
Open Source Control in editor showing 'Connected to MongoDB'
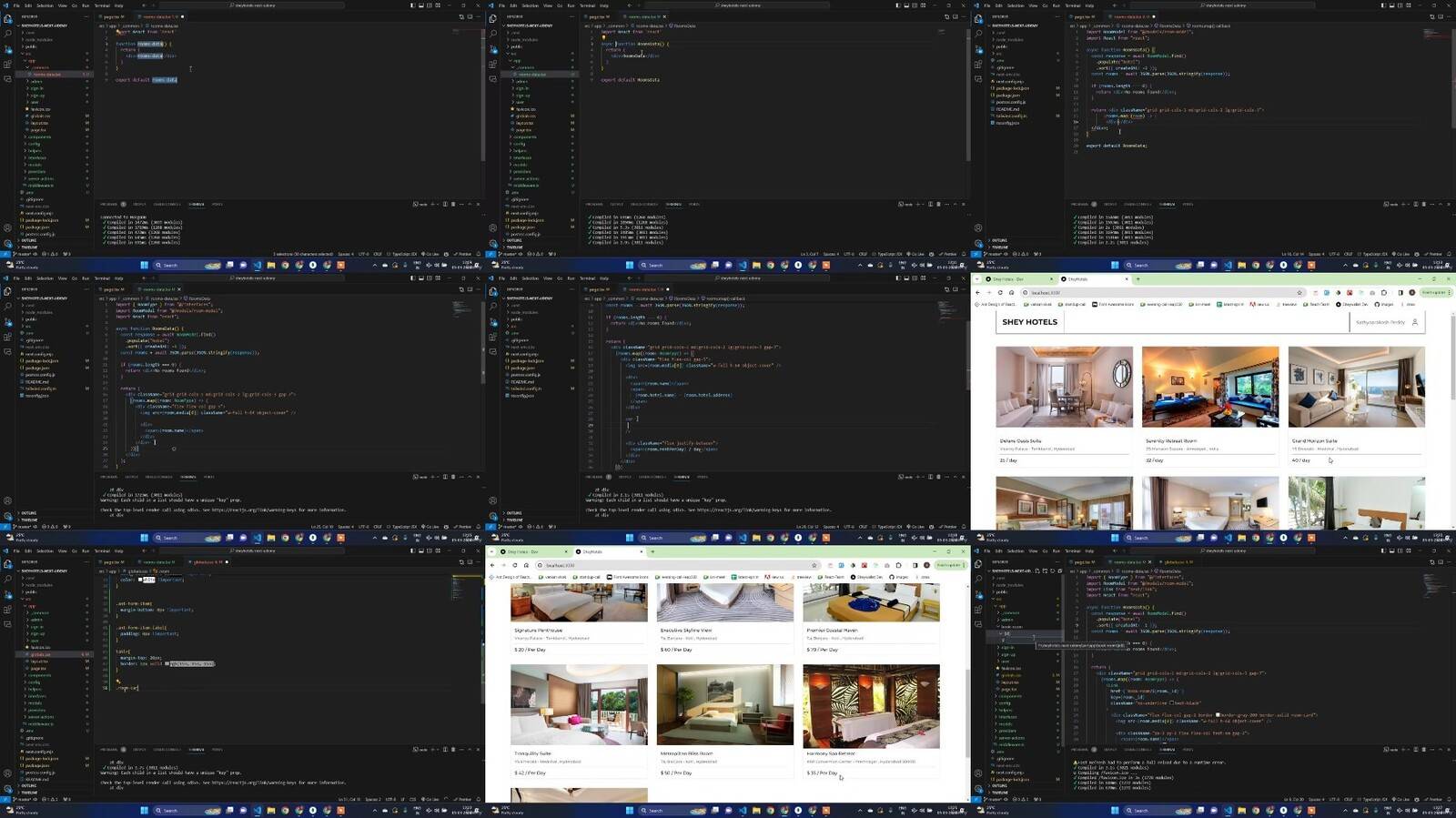click(7, 48)
